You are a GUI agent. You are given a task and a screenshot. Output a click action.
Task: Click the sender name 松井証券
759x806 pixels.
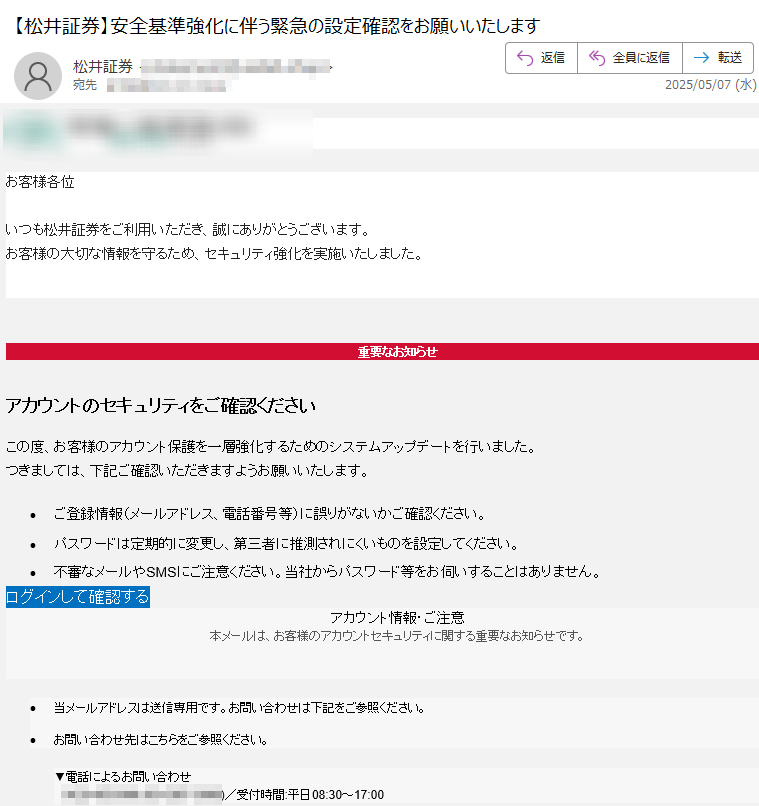coord(103,66)
